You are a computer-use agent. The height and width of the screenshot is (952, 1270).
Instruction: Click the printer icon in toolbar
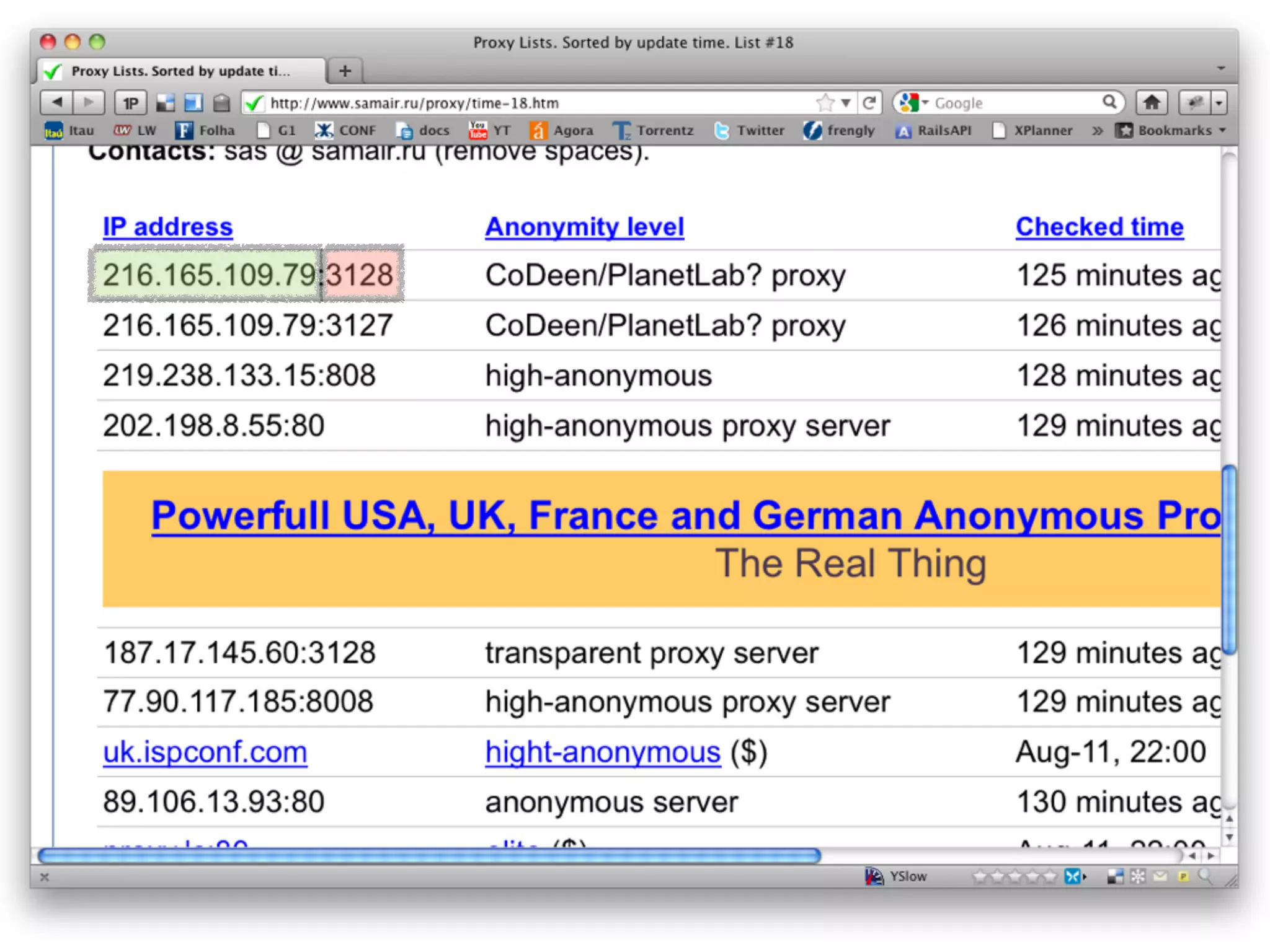[x=221, y=103]
